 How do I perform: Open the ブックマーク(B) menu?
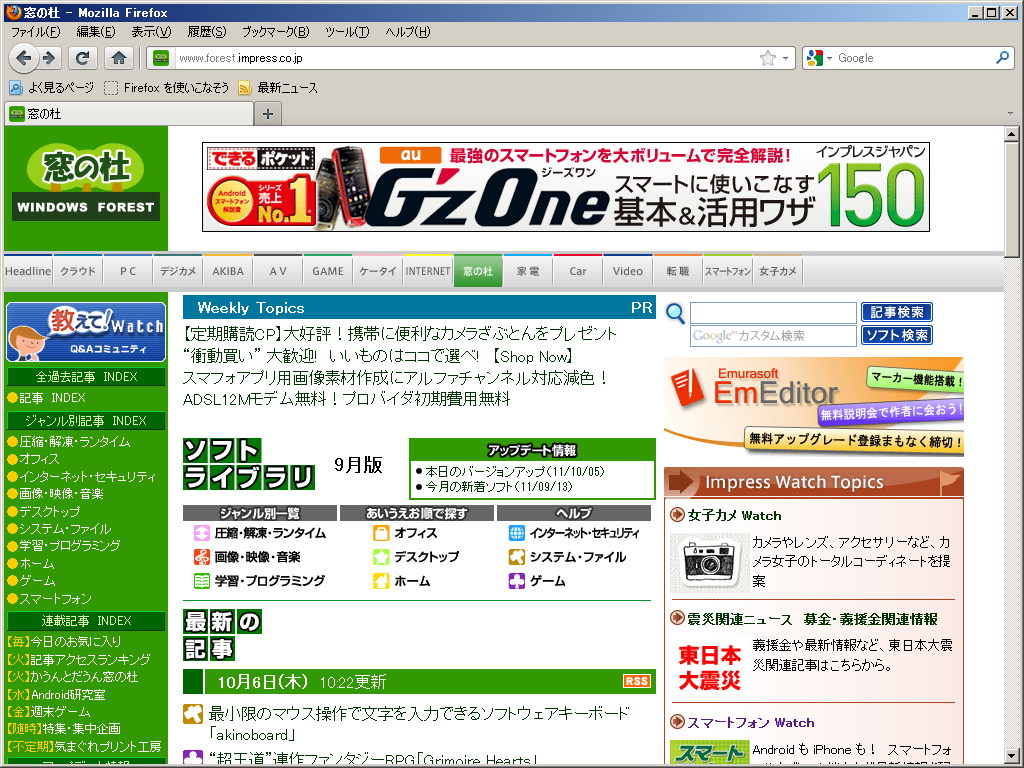point(276,31)
